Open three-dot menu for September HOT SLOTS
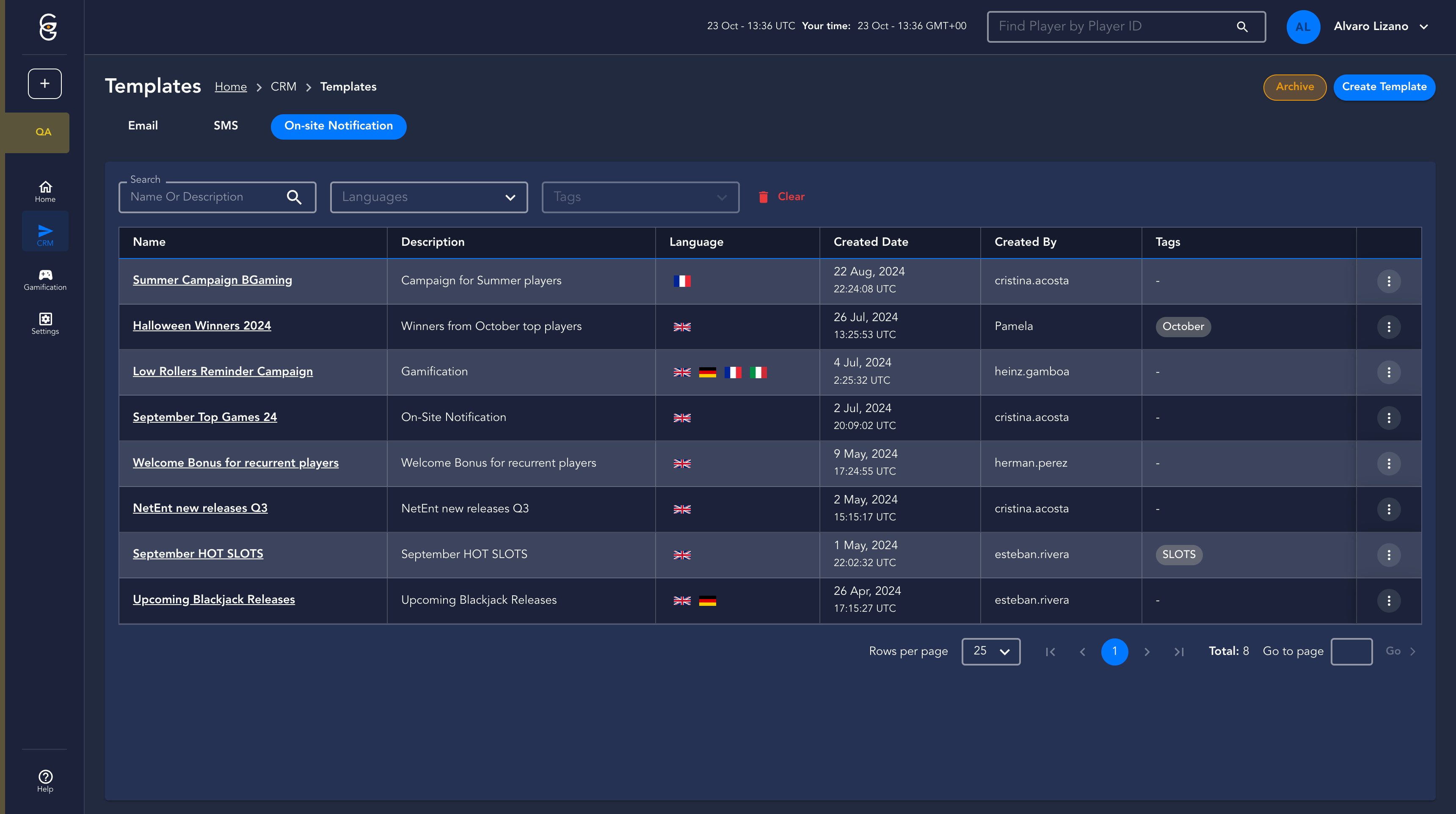Image resolution: width=1456 pixels, height=814 pixels. [x=1388, y=555]
